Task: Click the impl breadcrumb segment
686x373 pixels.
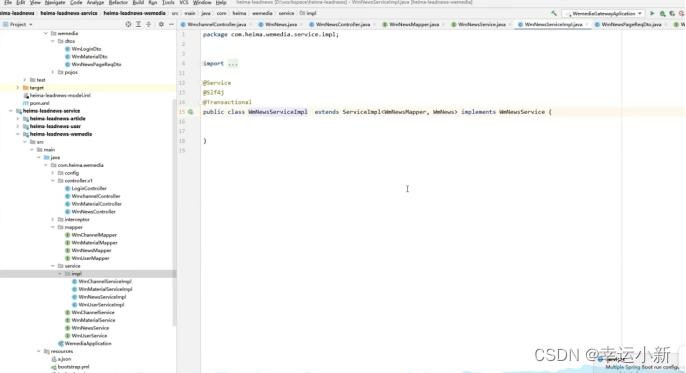Action: pos(308,14)
